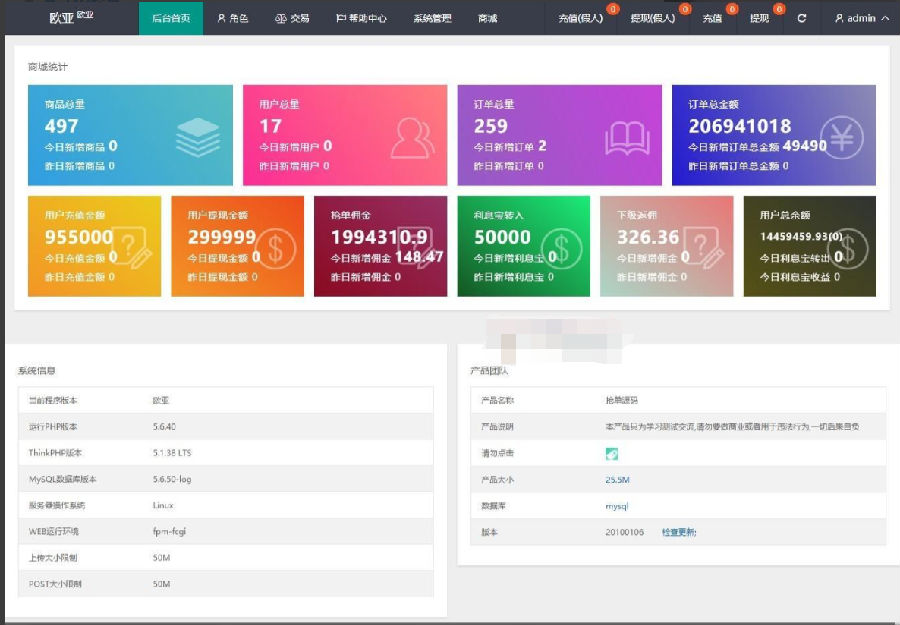Click the 产品团队 section heading

coord(489,371)
